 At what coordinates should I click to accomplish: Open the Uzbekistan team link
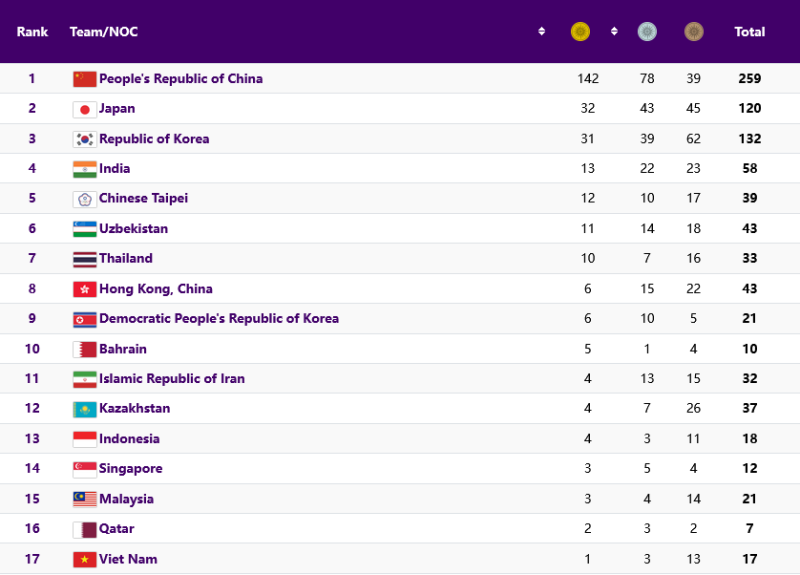(x=133, y=229)
